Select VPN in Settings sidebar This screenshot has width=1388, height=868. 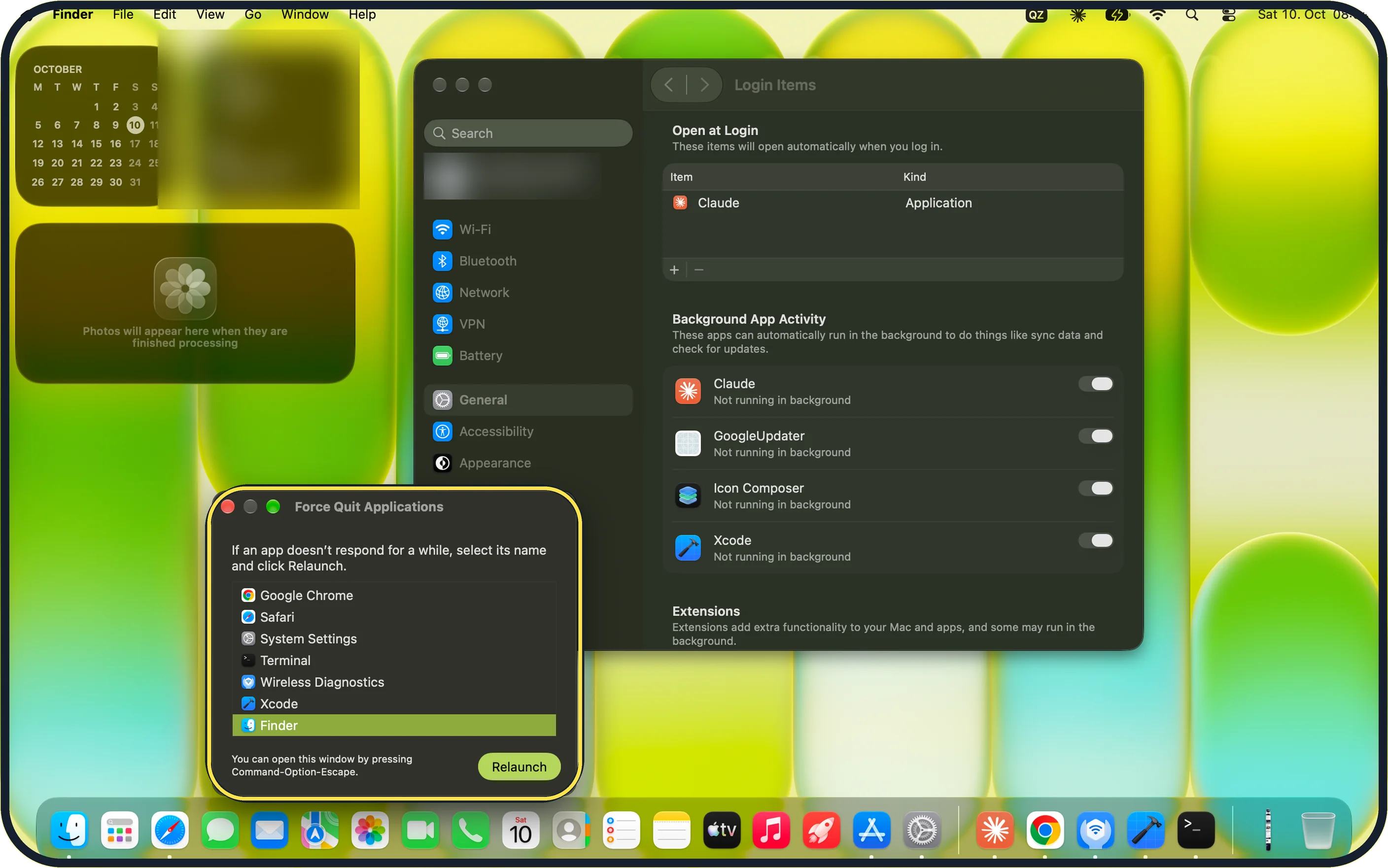point(528,324)
